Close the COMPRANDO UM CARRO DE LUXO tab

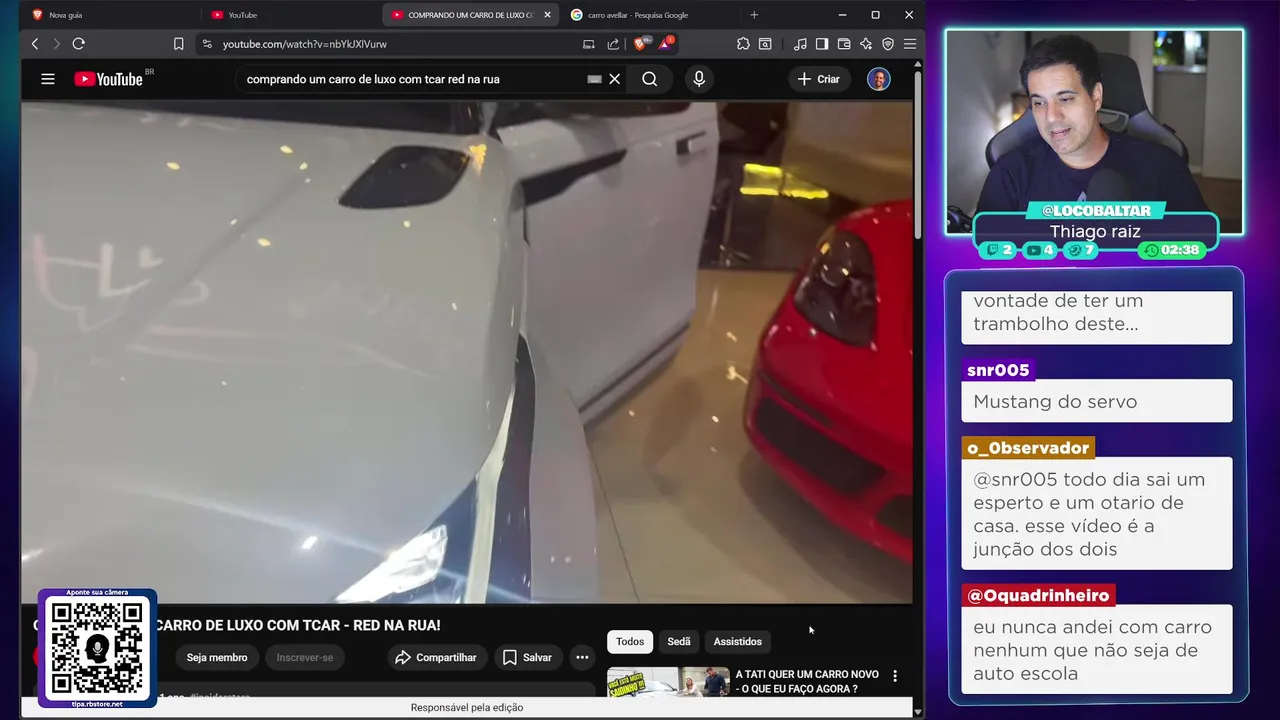547,15
